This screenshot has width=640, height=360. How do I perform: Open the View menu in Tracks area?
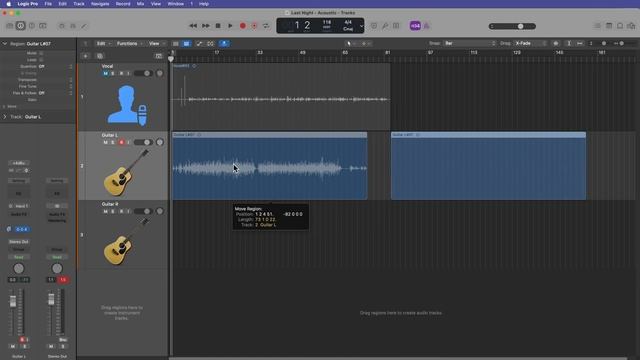pos(156,43)
